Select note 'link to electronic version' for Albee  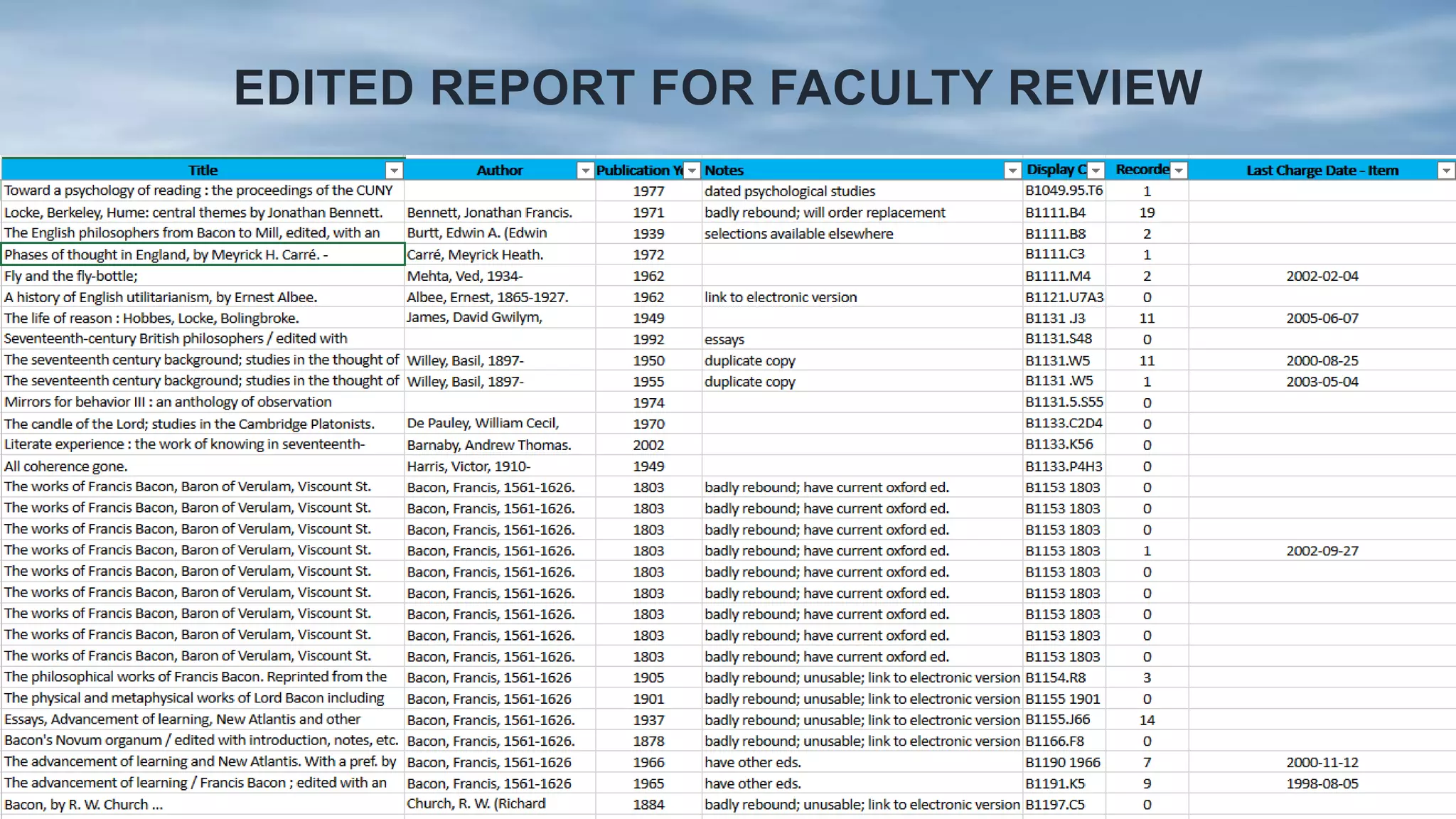(862, 297)
